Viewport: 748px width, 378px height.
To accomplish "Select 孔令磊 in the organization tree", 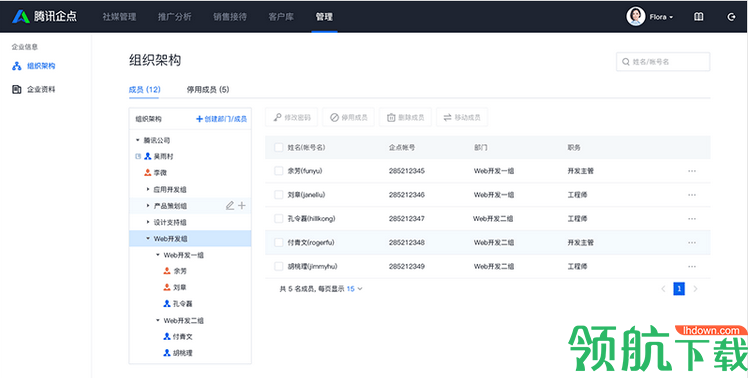I will coord(178,304).
